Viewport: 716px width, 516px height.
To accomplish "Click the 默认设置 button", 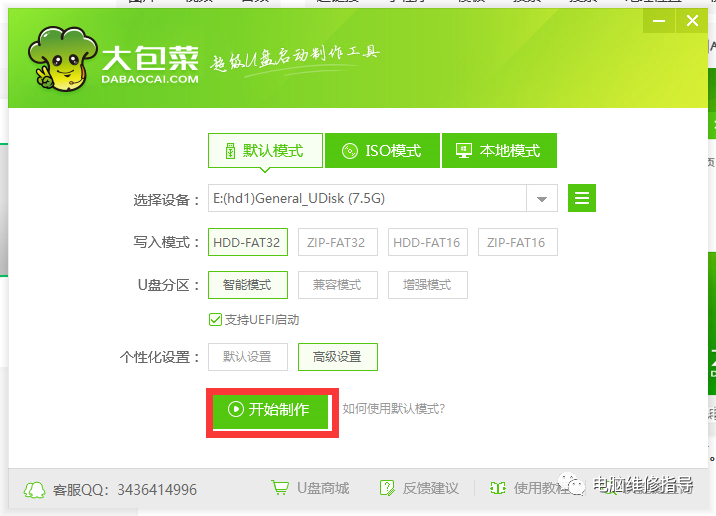I will [248, 357].
